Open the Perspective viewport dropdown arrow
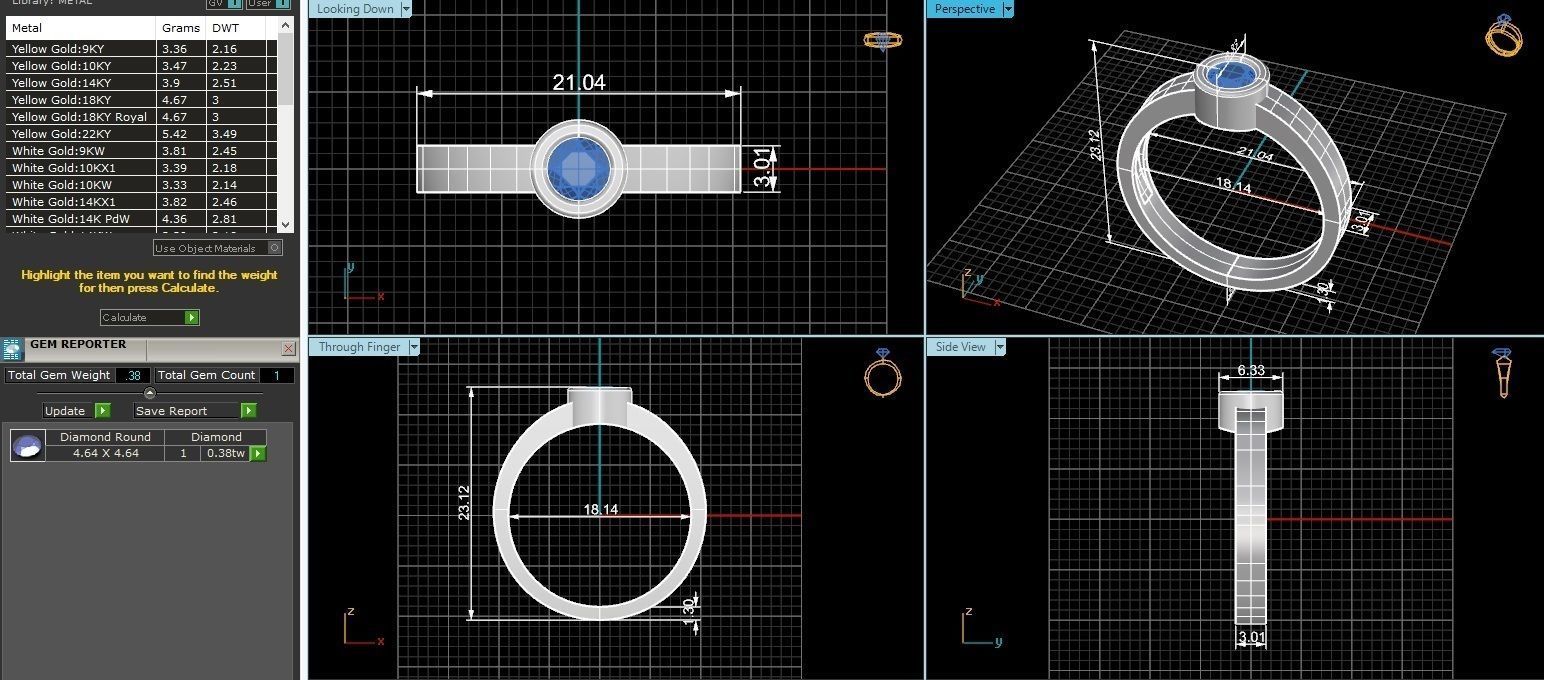 click(x=1007, y=9)
